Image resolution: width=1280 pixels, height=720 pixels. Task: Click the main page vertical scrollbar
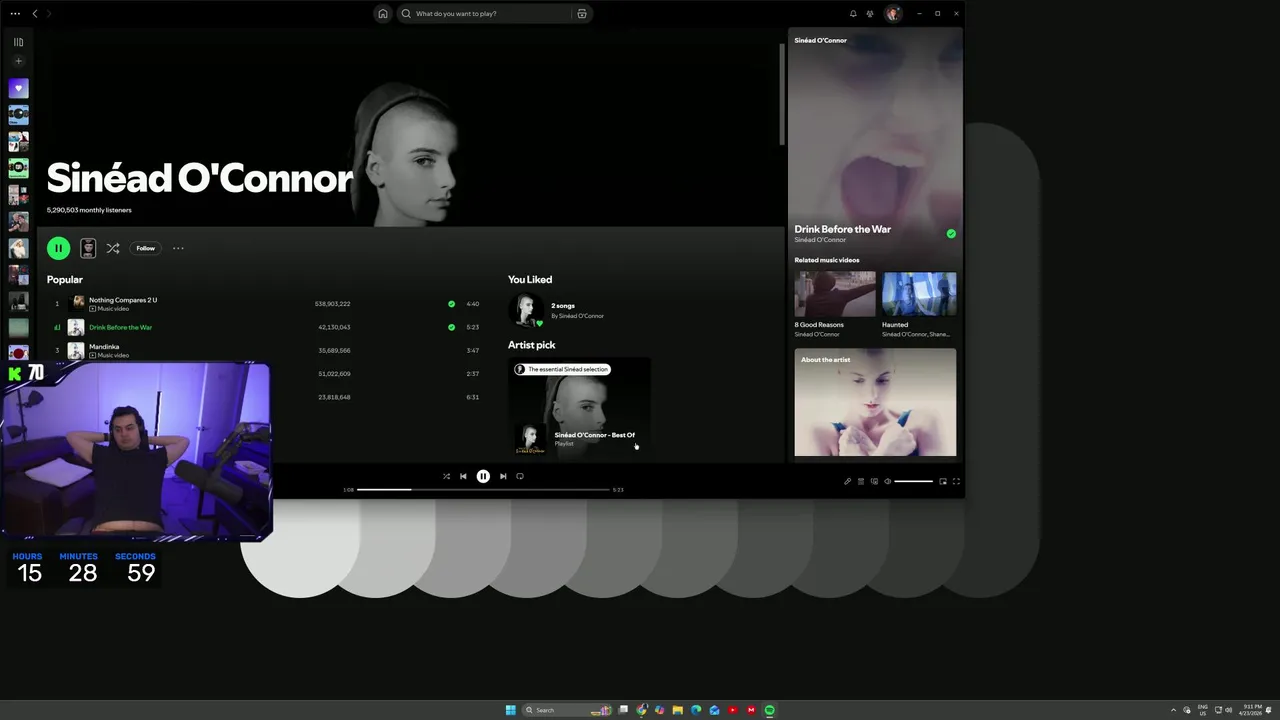point(782,95)
